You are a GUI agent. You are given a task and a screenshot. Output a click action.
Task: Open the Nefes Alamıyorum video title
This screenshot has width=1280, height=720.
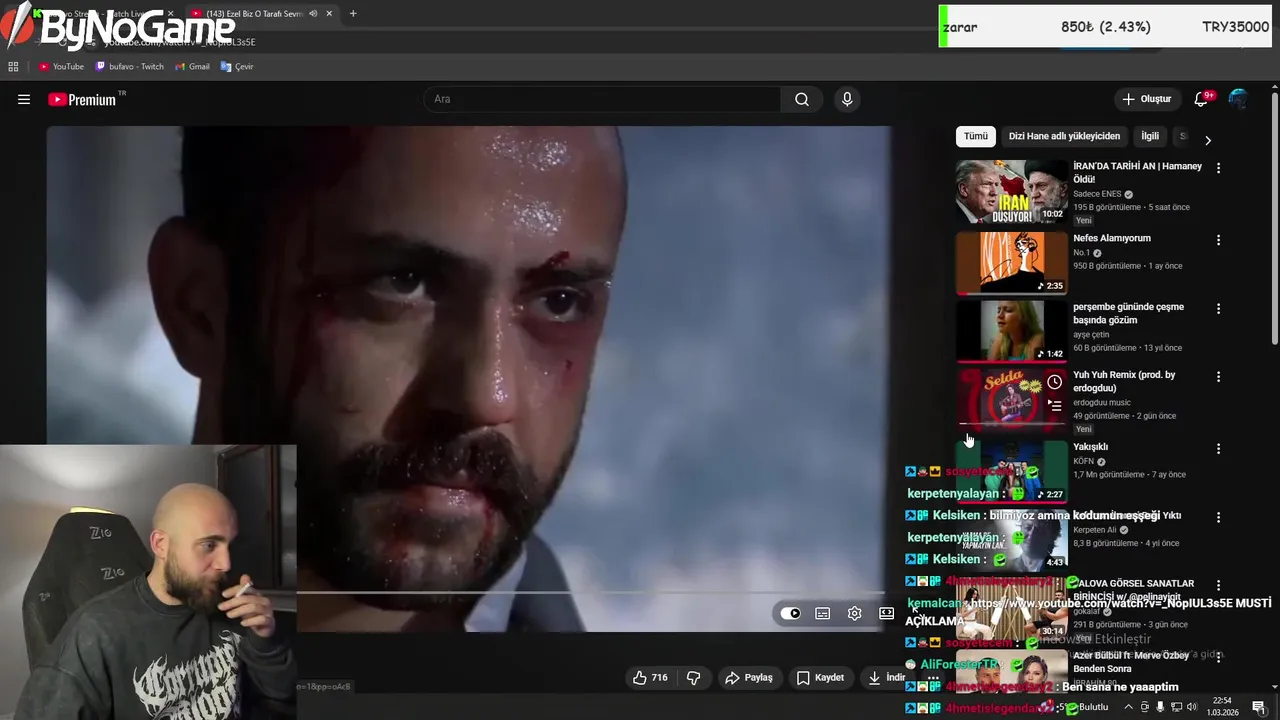click(x=1112, y=238)
